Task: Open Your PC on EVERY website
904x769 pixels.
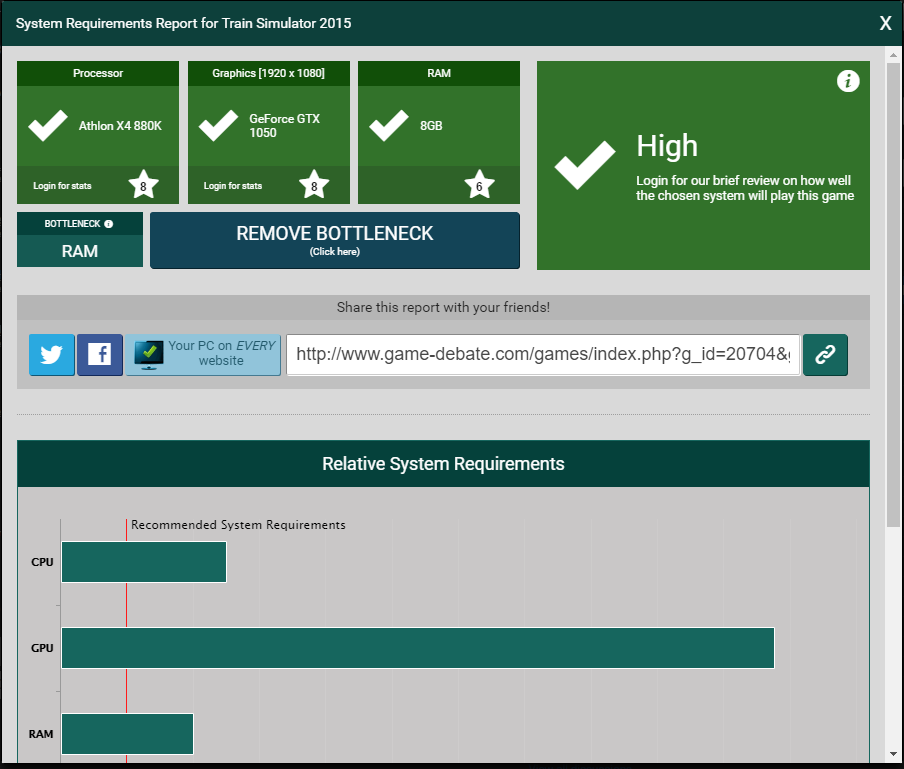Action: [203, 355]
